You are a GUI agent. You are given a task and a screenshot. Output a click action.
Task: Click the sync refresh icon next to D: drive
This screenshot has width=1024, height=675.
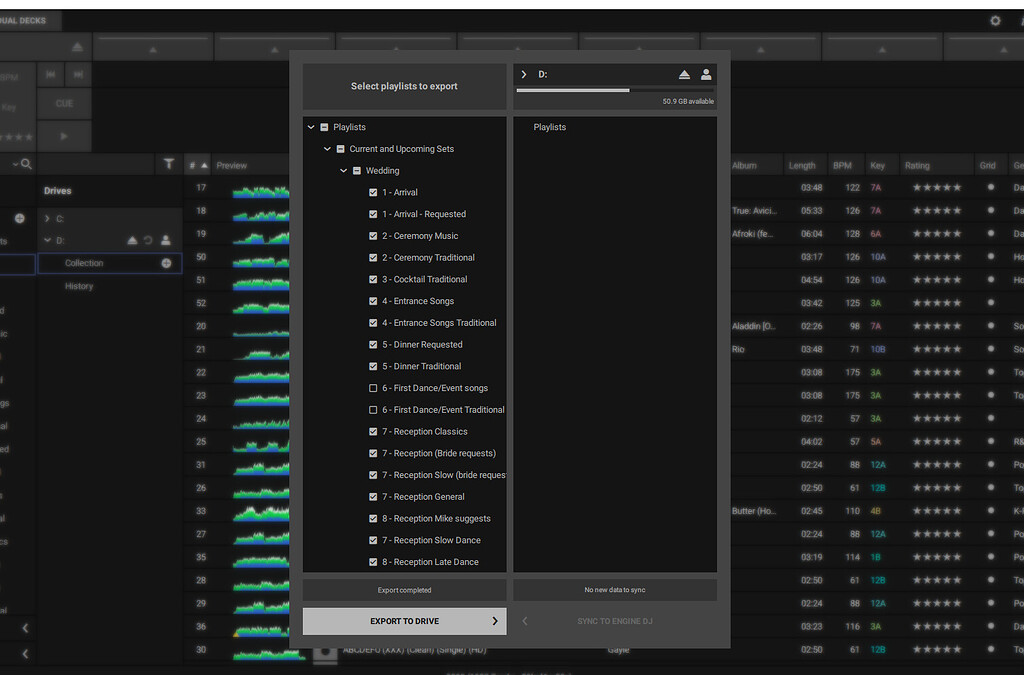[x=148, y=240]
